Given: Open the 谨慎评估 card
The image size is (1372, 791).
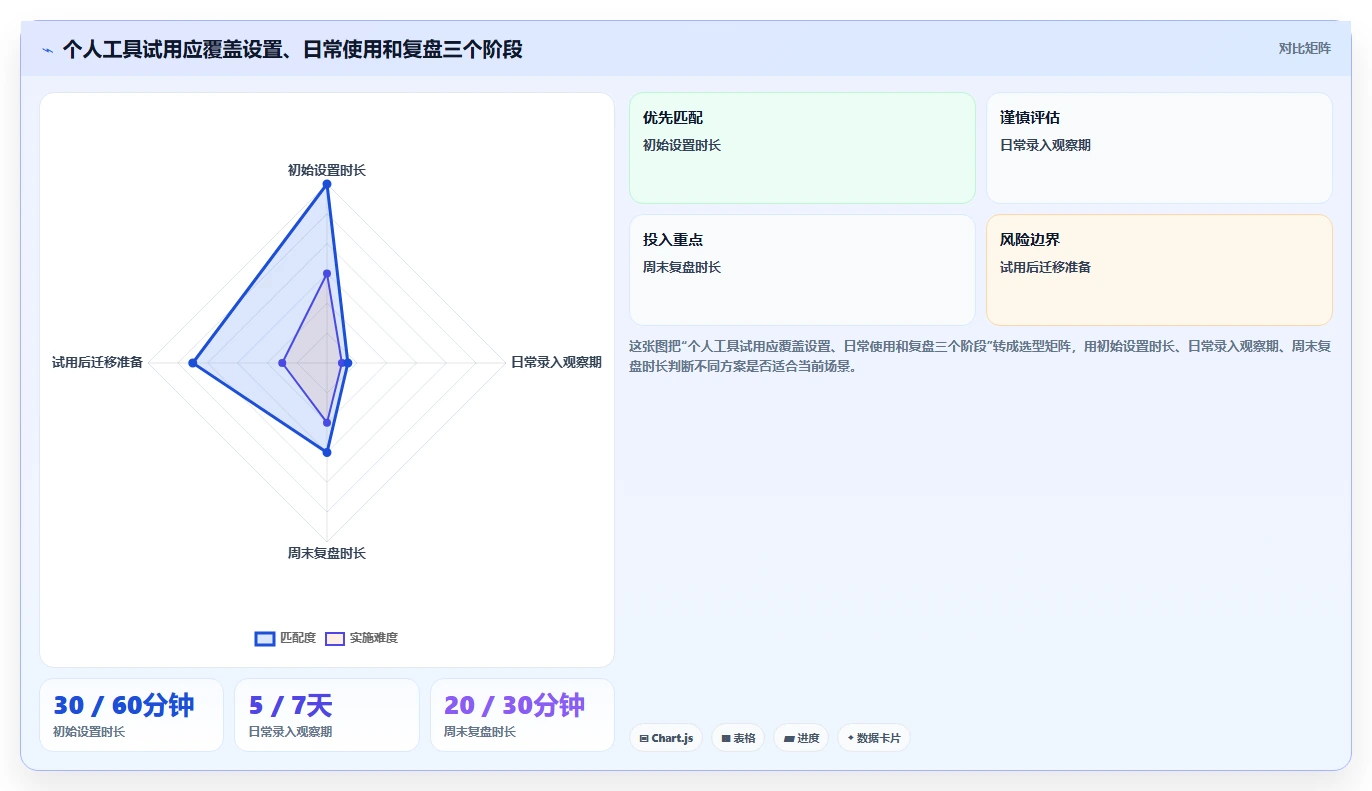Looking at the screenshot, I should 1159,148.
